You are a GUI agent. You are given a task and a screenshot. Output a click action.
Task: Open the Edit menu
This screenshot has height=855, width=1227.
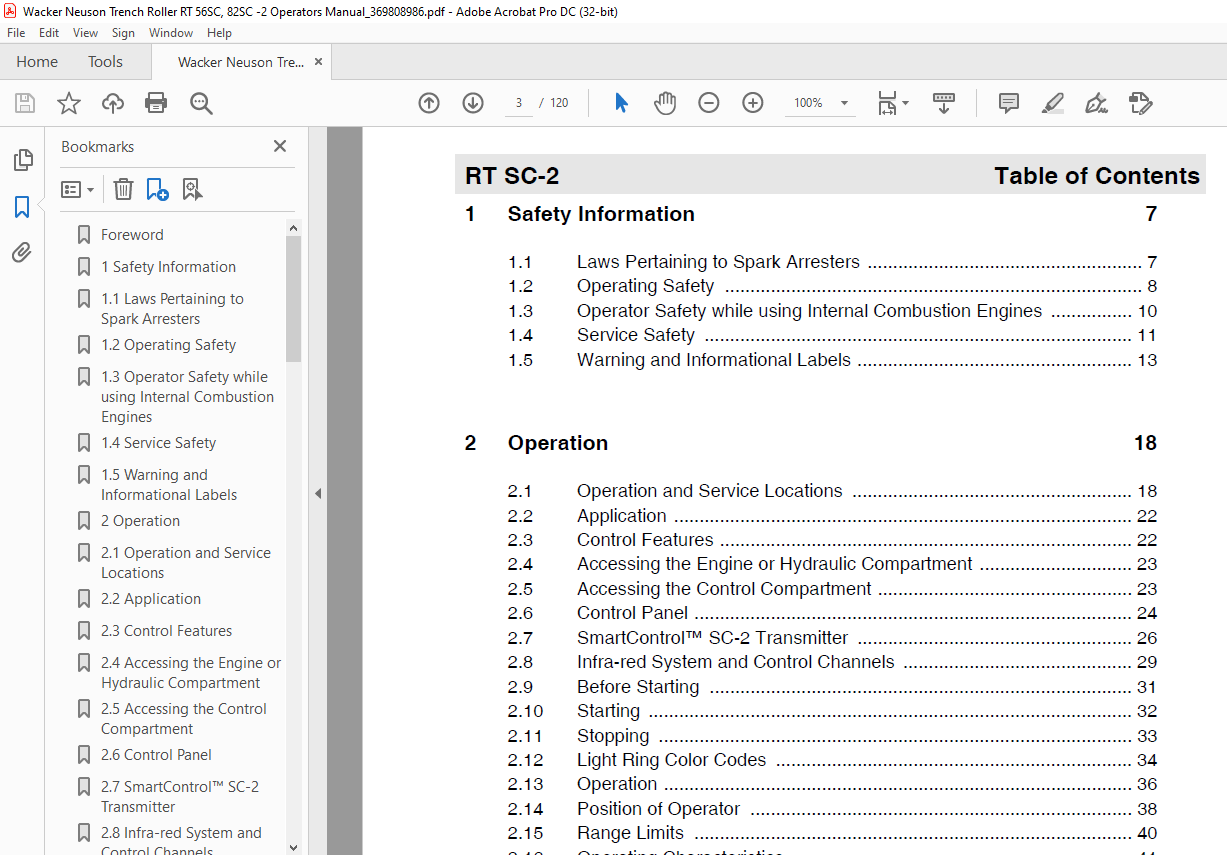49,33
